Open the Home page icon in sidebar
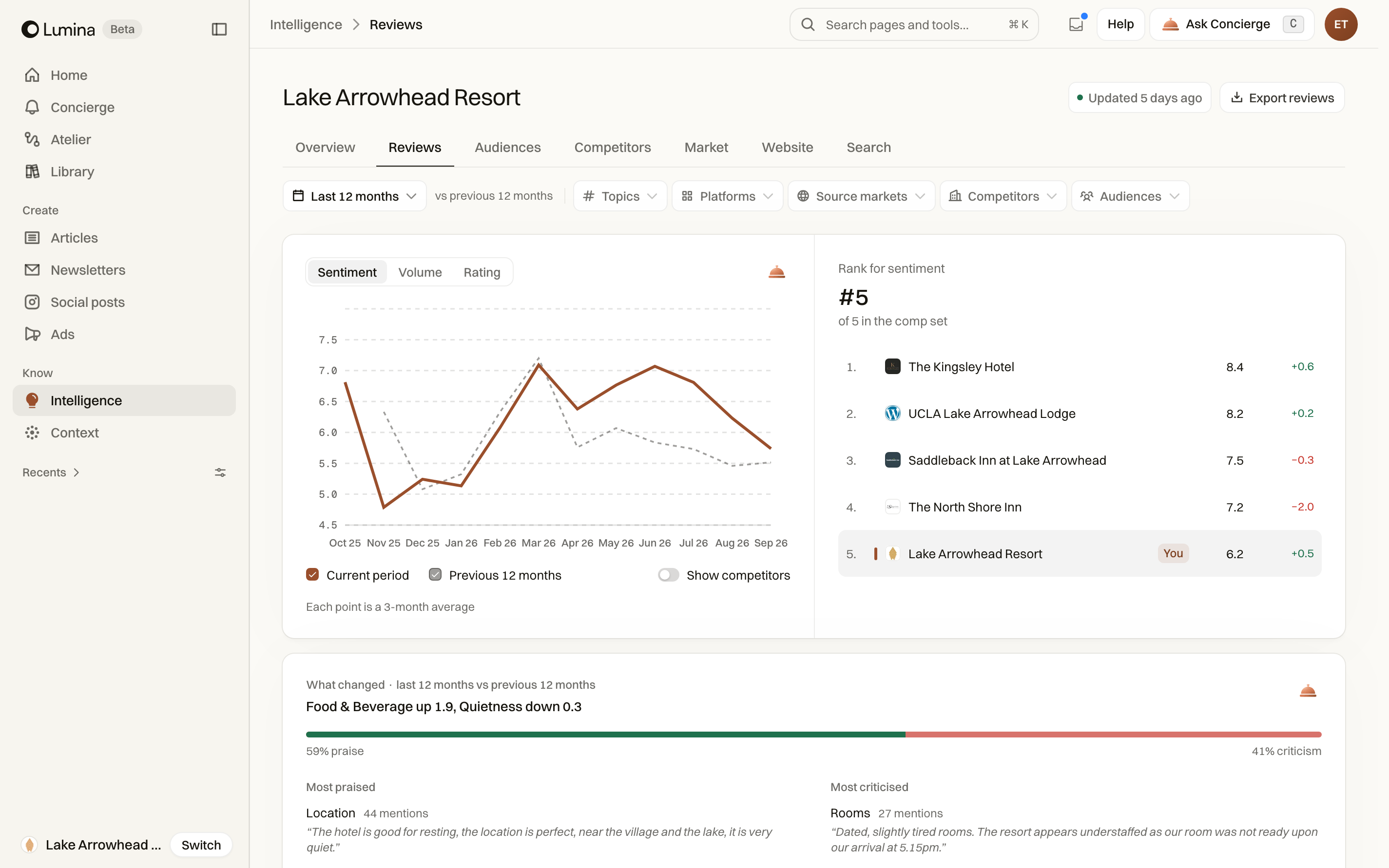The height and width of the screenshot is (868, 1389). pyautogui.click(x=32, y=75)
